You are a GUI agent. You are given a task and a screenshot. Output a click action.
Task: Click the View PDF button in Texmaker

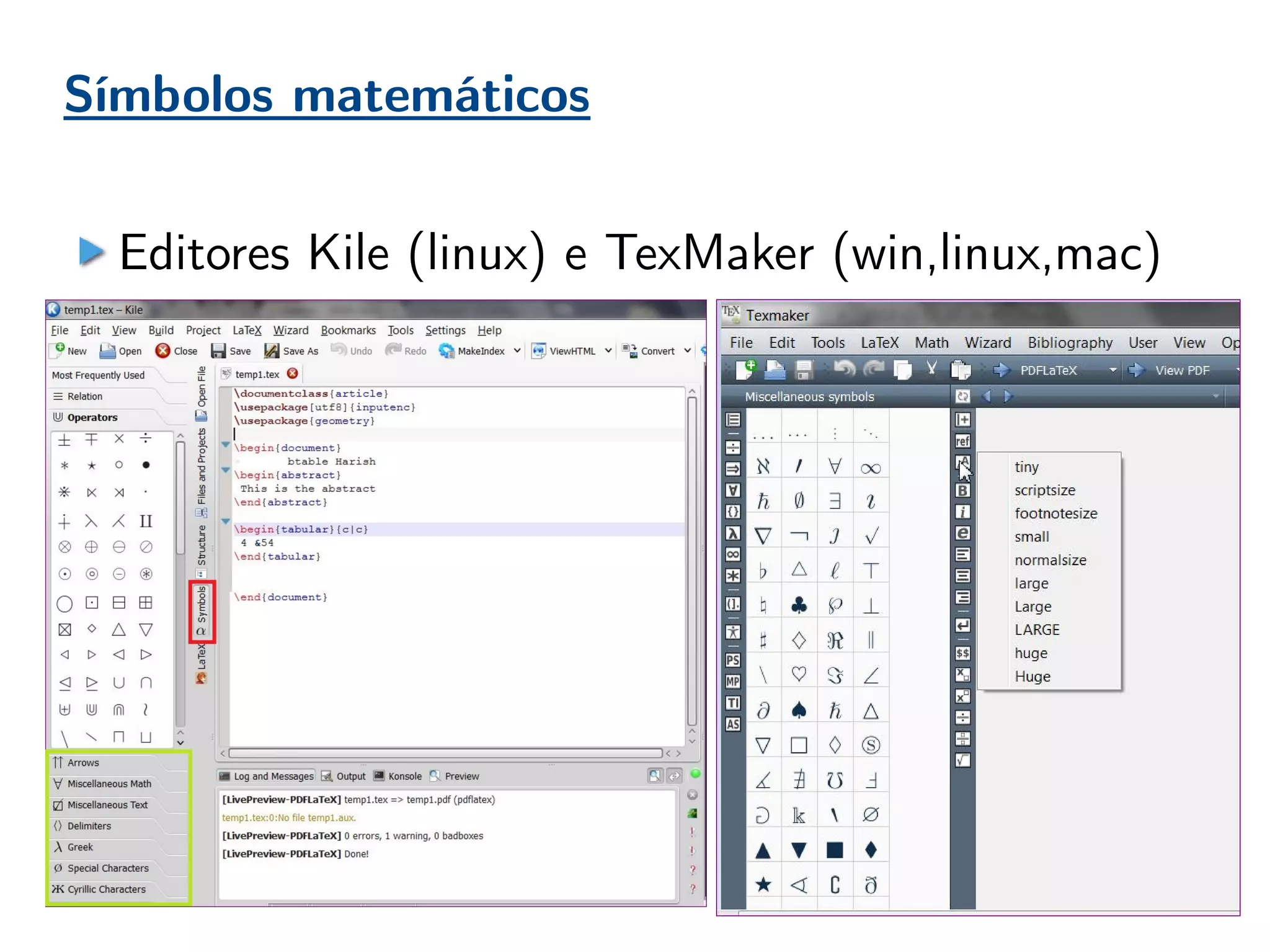(1169, 370)
